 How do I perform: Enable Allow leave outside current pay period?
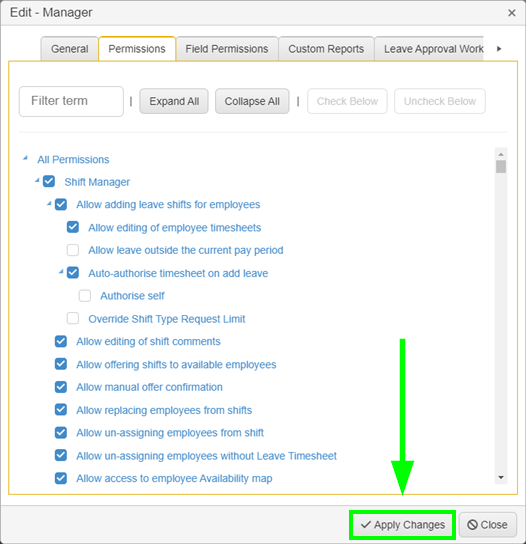(73, 250)
